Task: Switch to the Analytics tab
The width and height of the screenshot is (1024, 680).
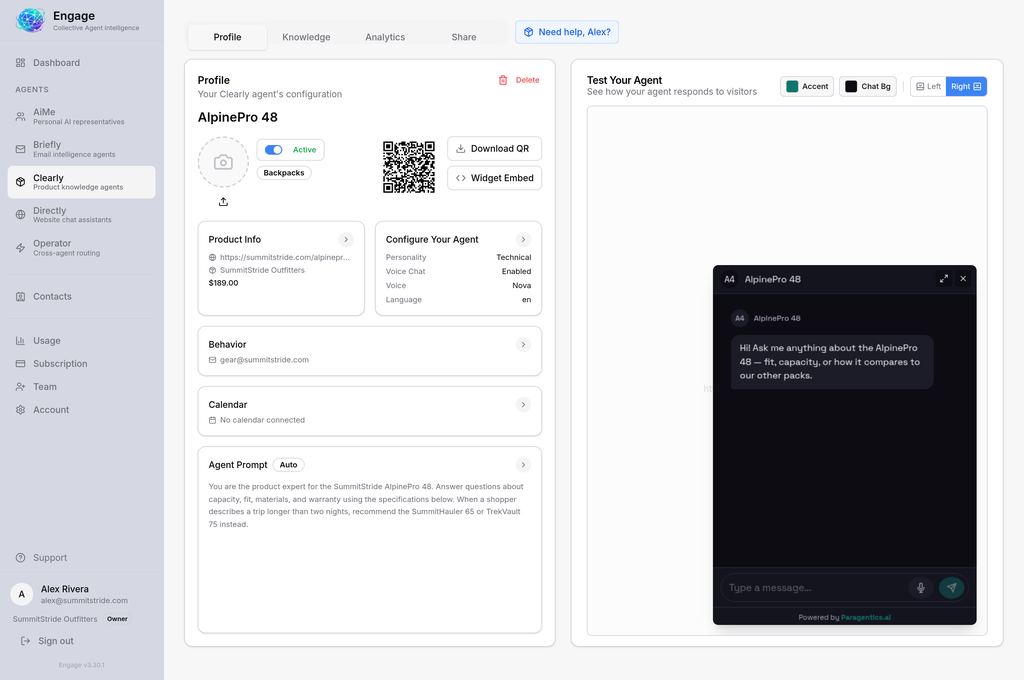Action: coord(385,37)
